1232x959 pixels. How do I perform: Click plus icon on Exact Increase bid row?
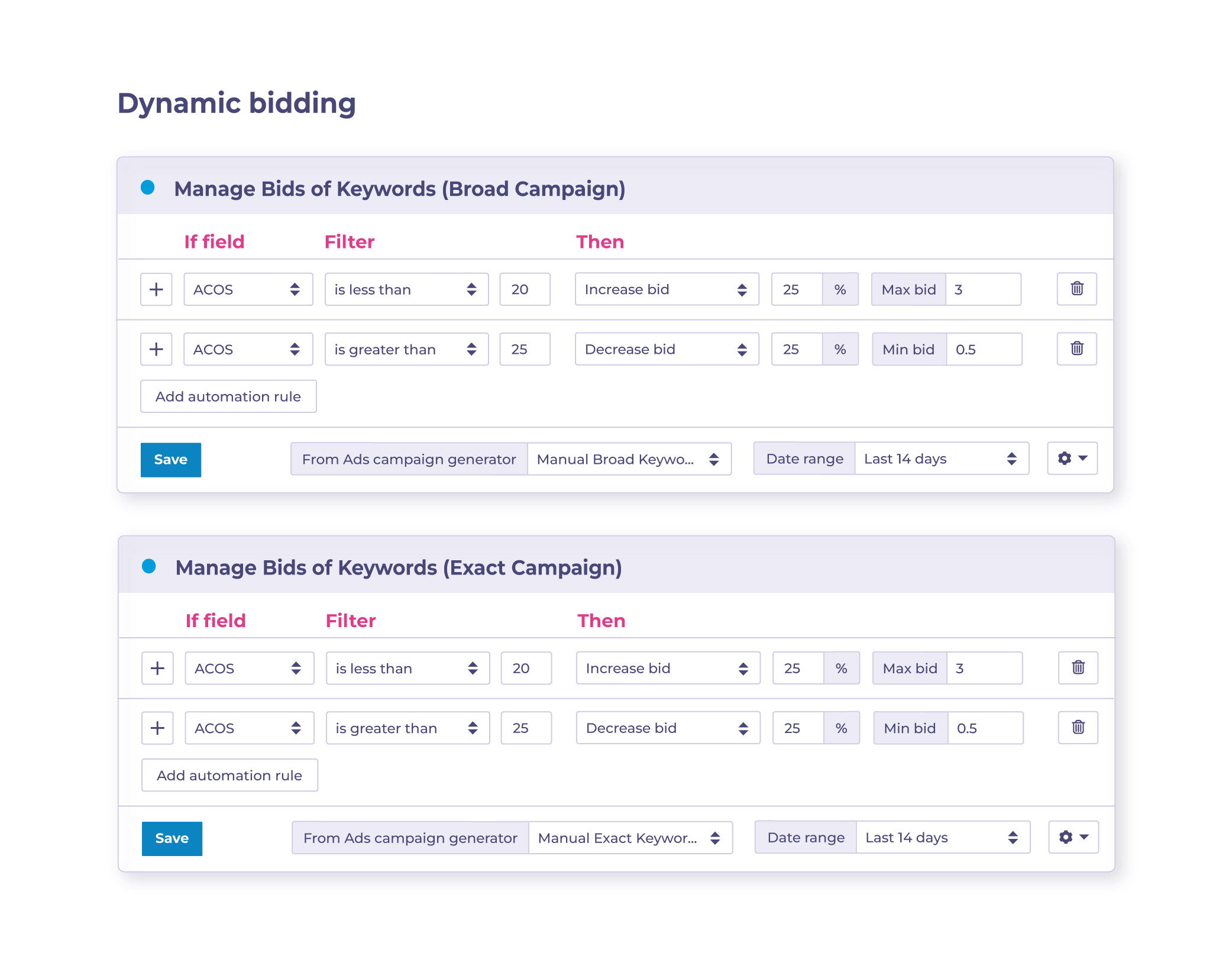pos(157,668)
